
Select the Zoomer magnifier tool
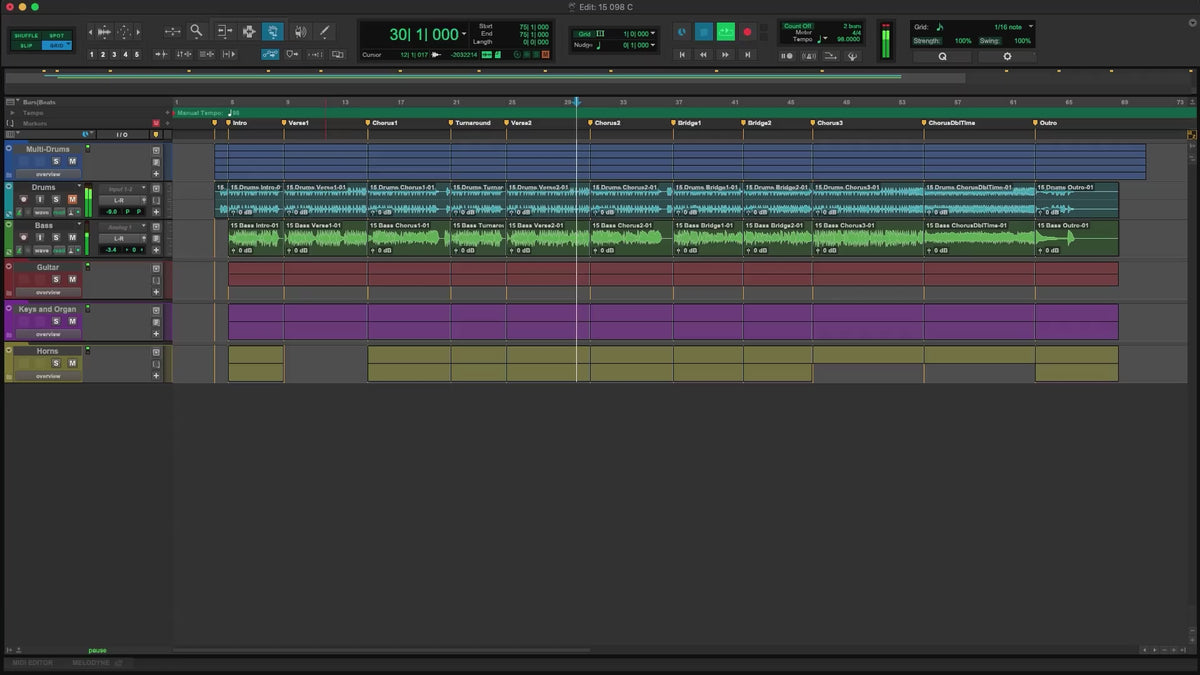coord(197,31)
